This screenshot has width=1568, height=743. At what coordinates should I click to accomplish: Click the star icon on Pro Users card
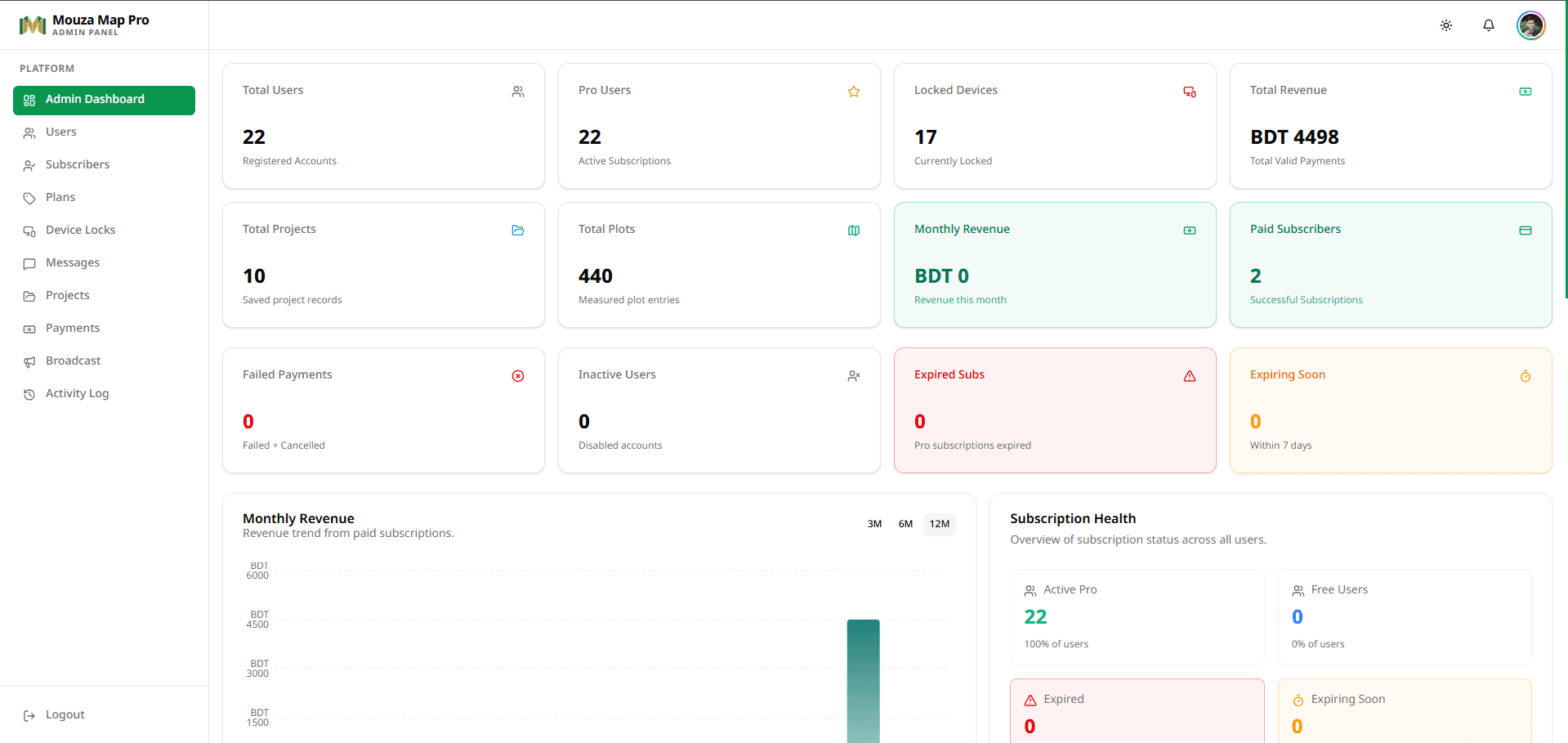pos(854,92)
